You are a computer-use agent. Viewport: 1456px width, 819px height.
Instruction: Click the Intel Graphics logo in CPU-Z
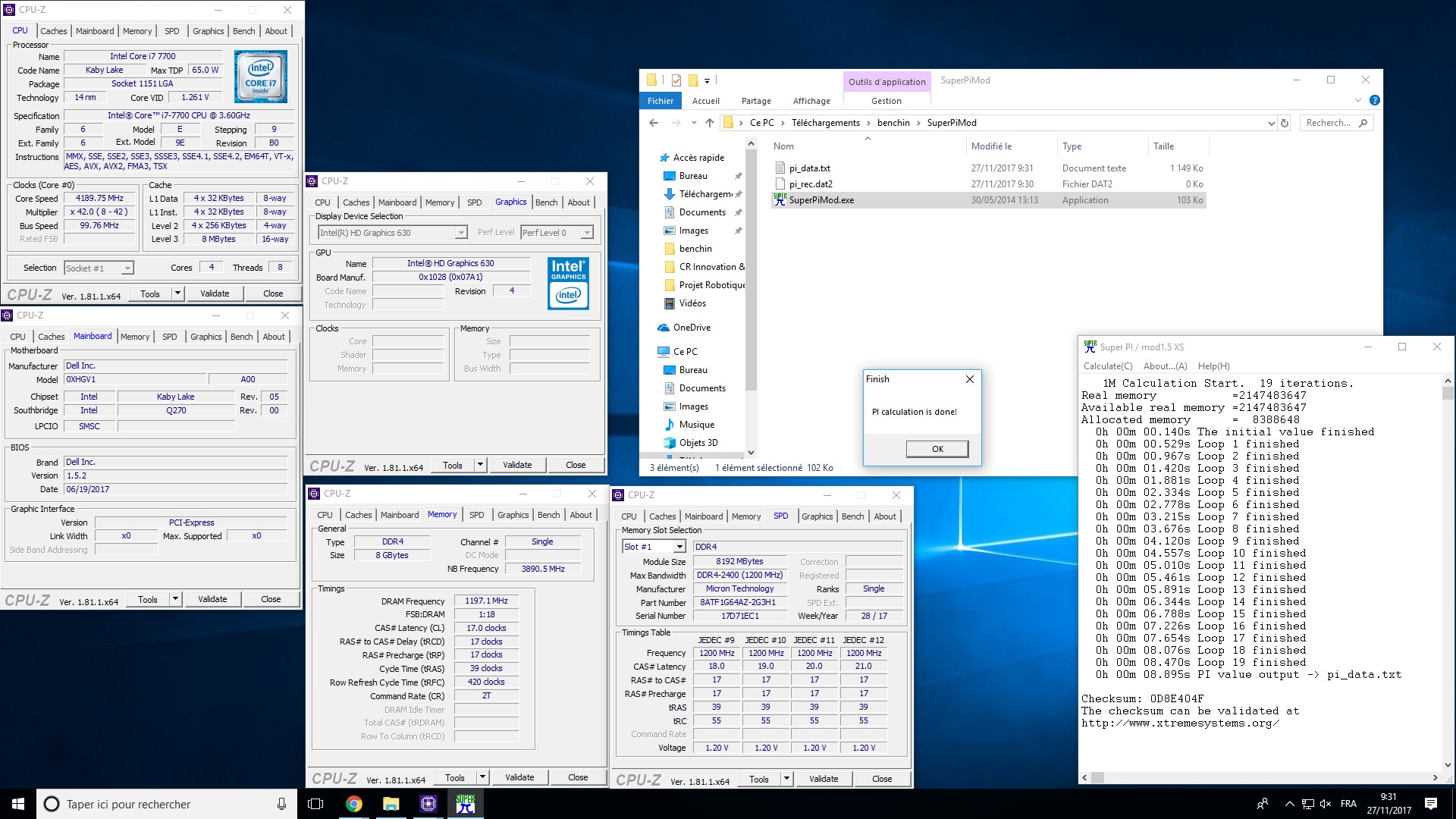point(569,283)
